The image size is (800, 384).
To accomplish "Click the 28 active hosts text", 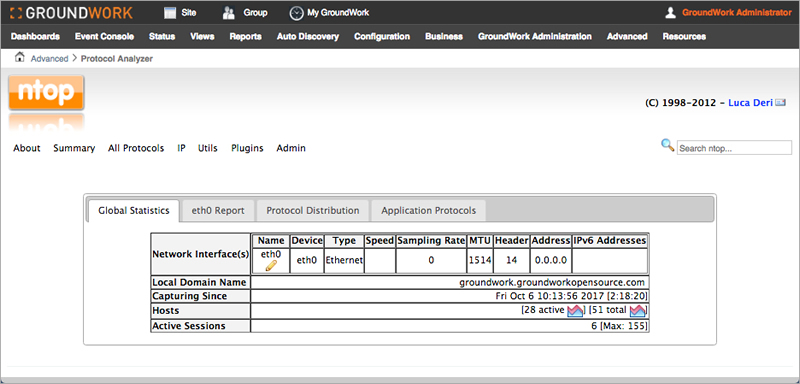I will click(543, 310).
